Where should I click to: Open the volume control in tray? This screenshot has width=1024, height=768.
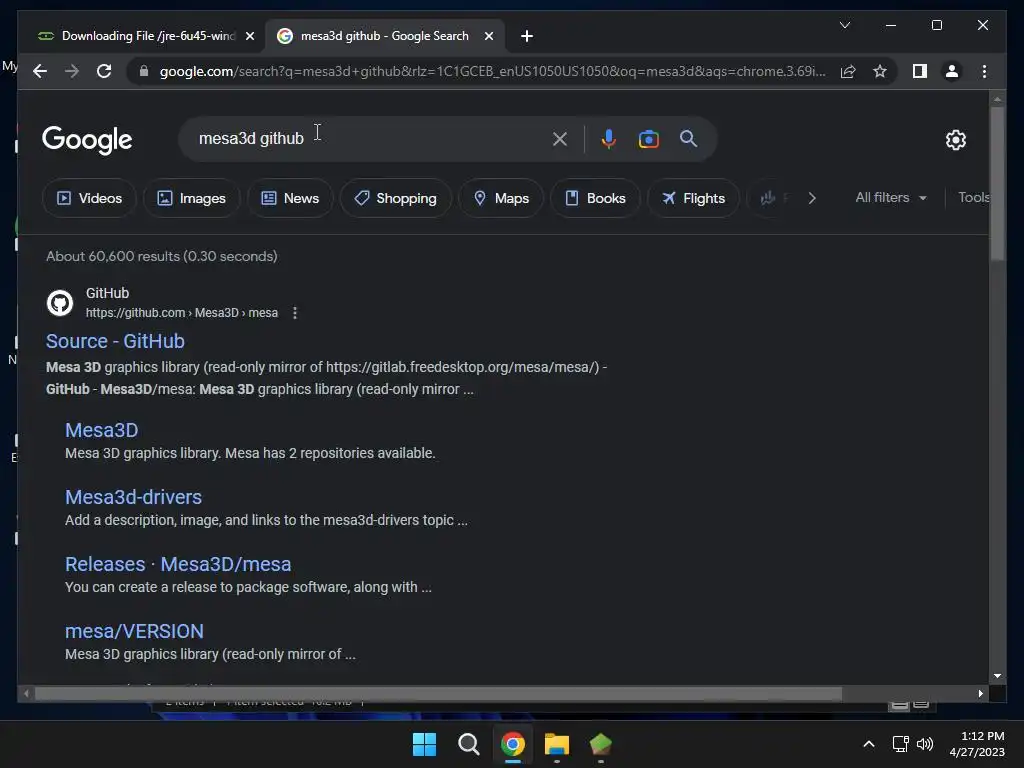tap(925, 744)
